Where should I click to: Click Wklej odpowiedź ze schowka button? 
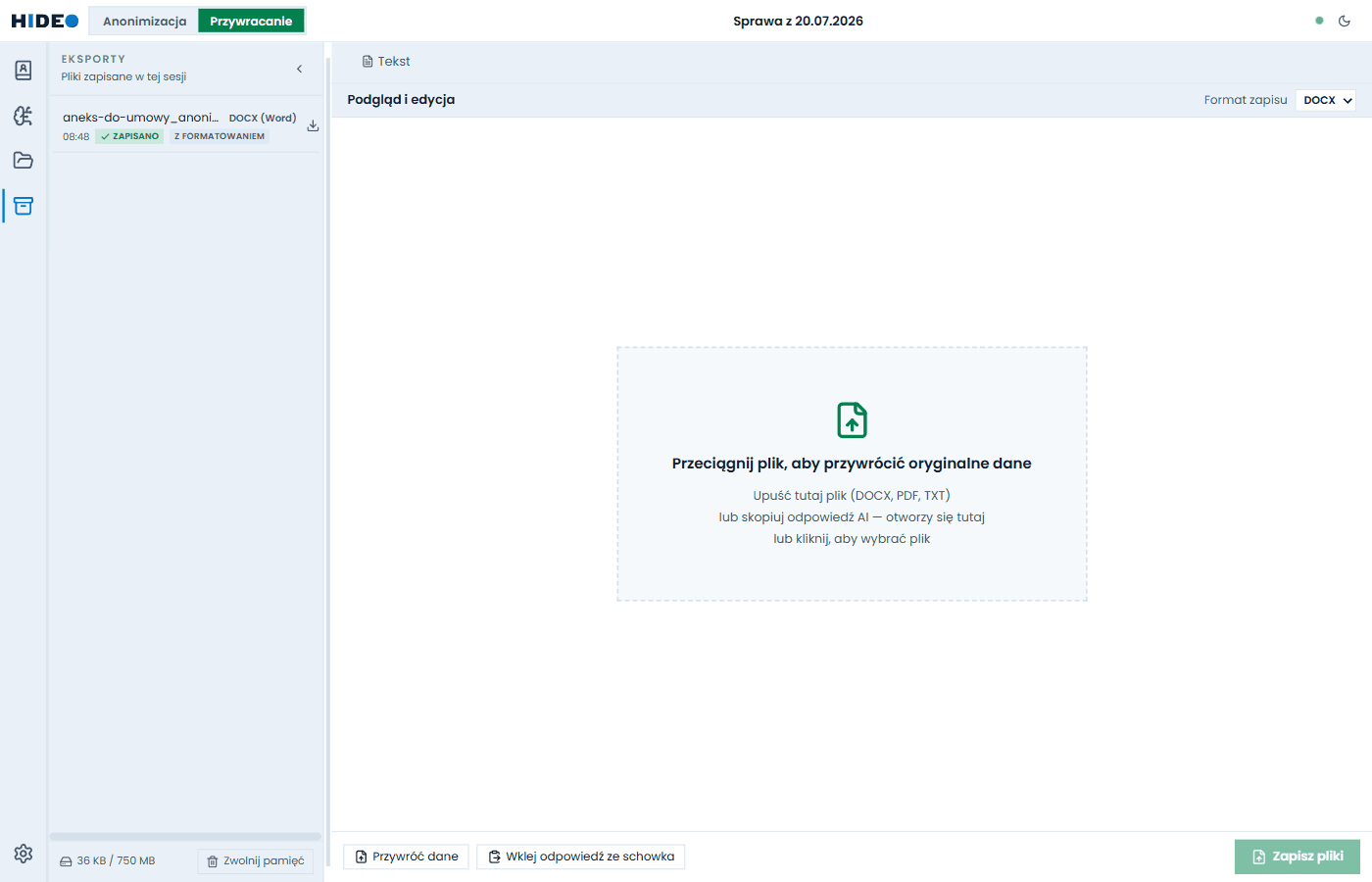(x=581, y=857)
